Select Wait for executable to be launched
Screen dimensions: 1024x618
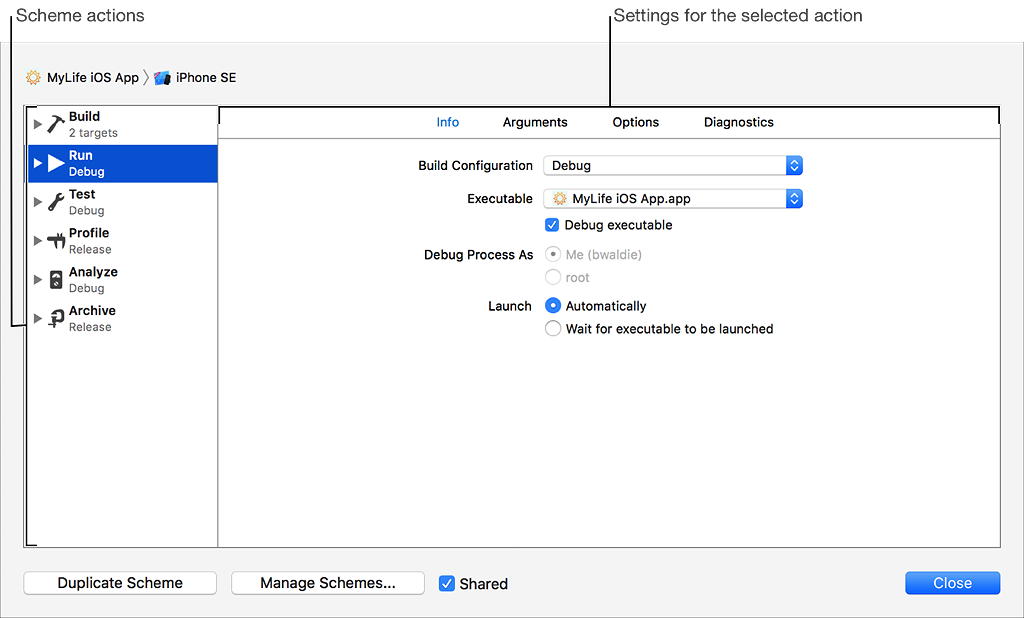[553, 329]
